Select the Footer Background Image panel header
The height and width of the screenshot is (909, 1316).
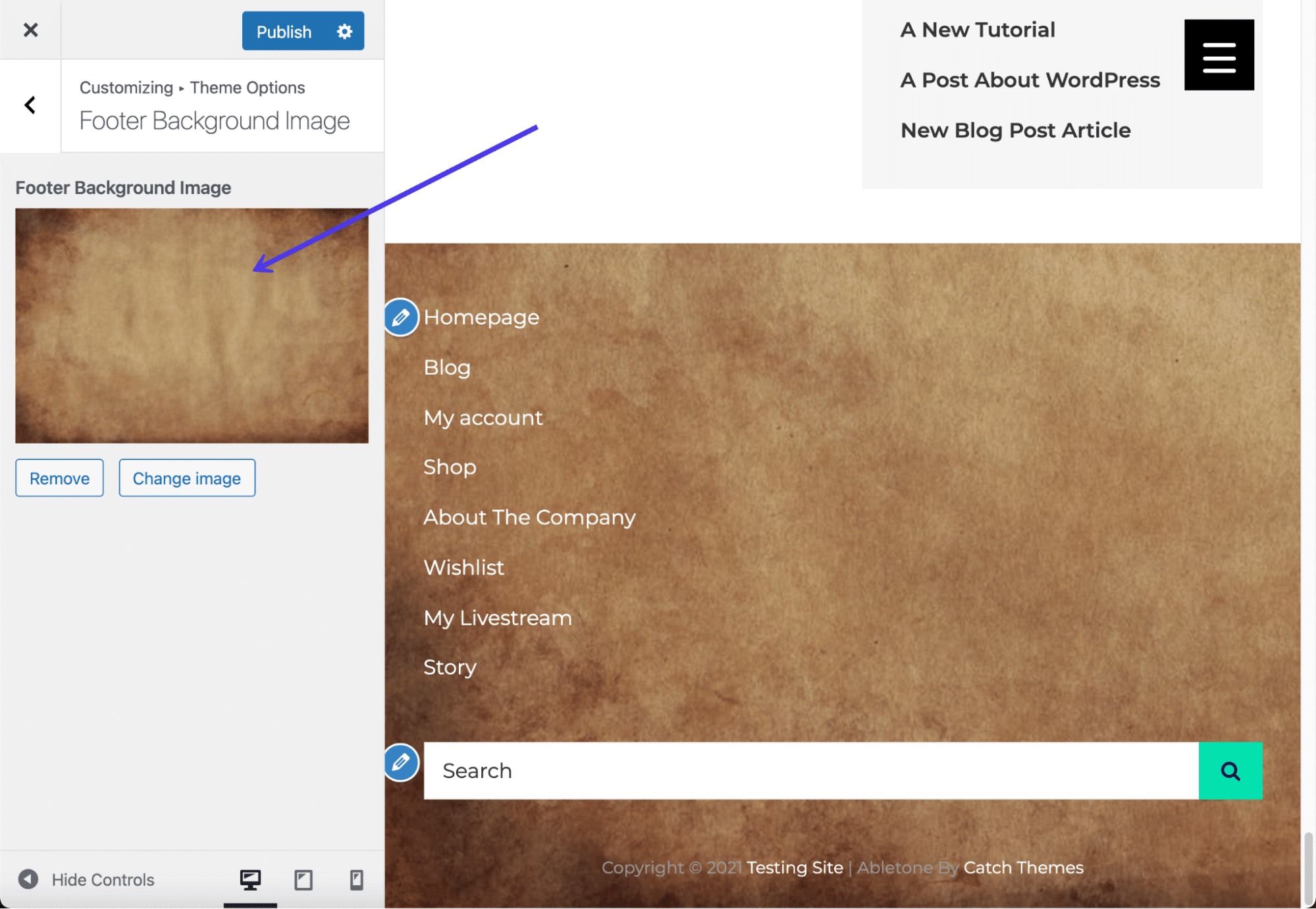pos(214,119)
